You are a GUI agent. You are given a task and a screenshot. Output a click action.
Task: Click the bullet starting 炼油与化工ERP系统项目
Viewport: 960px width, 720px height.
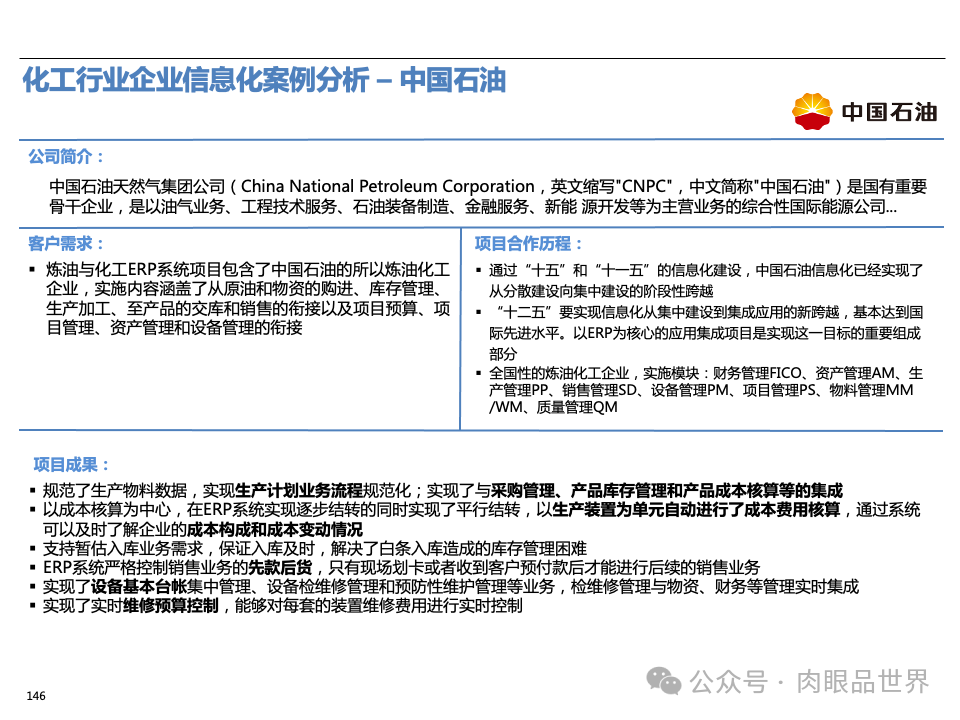(x=248, y=299)
